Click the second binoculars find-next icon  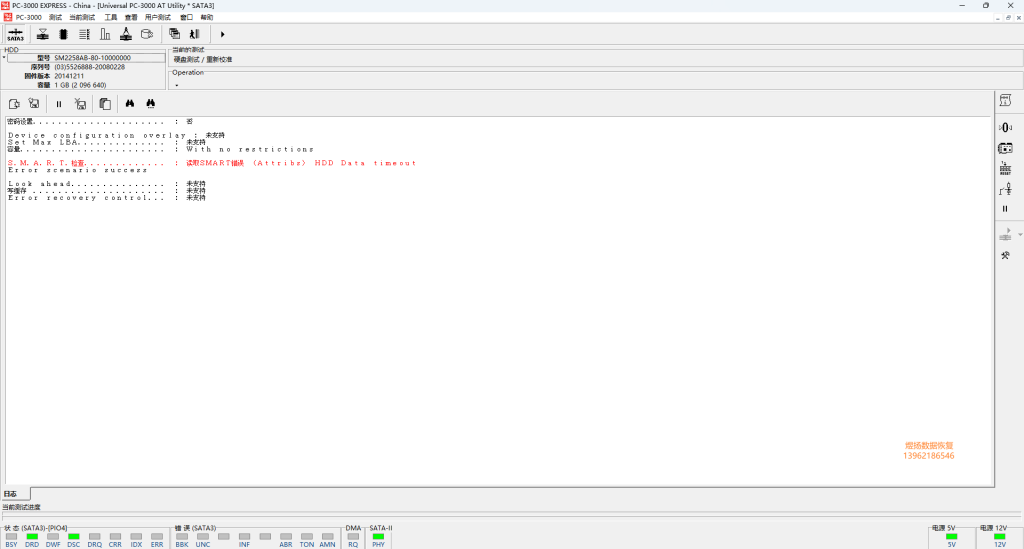151,104
